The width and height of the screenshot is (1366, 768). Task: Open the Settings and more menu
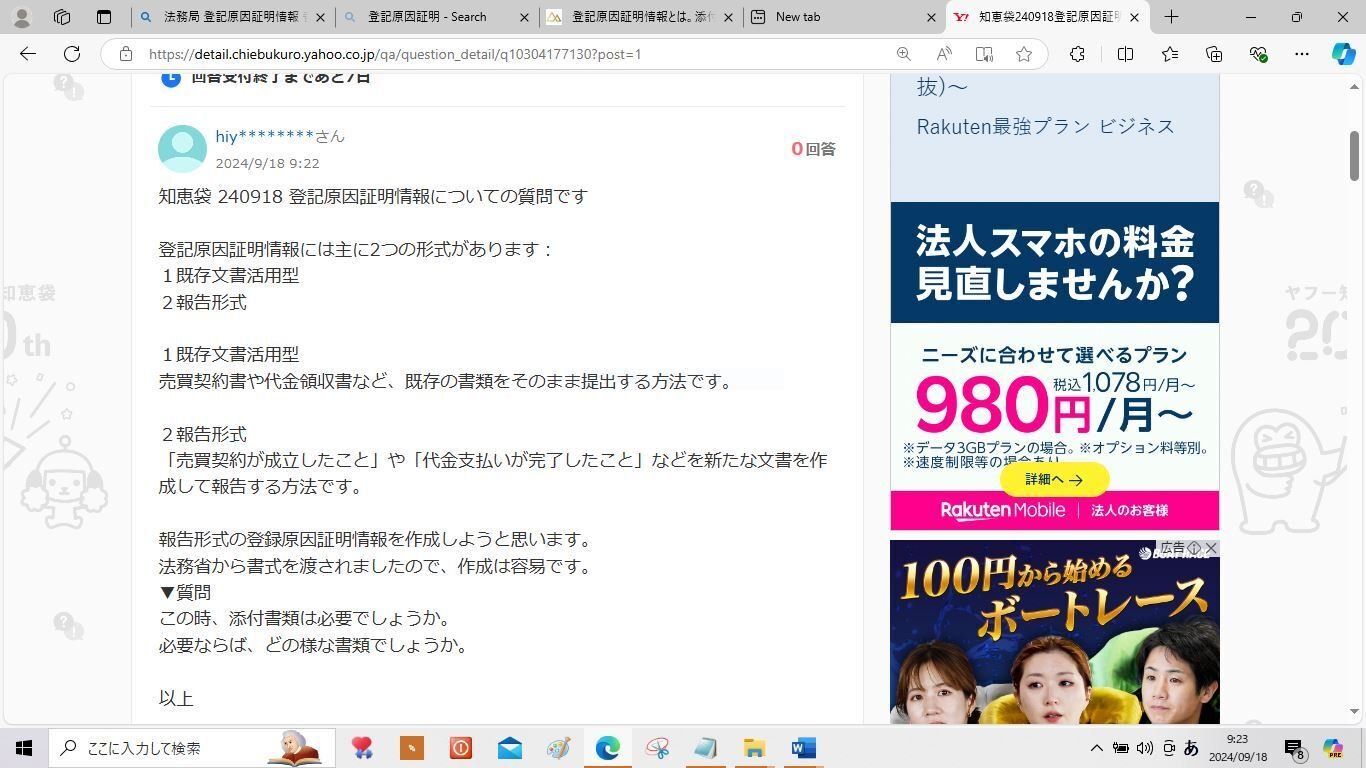(x=1300, y=54)
